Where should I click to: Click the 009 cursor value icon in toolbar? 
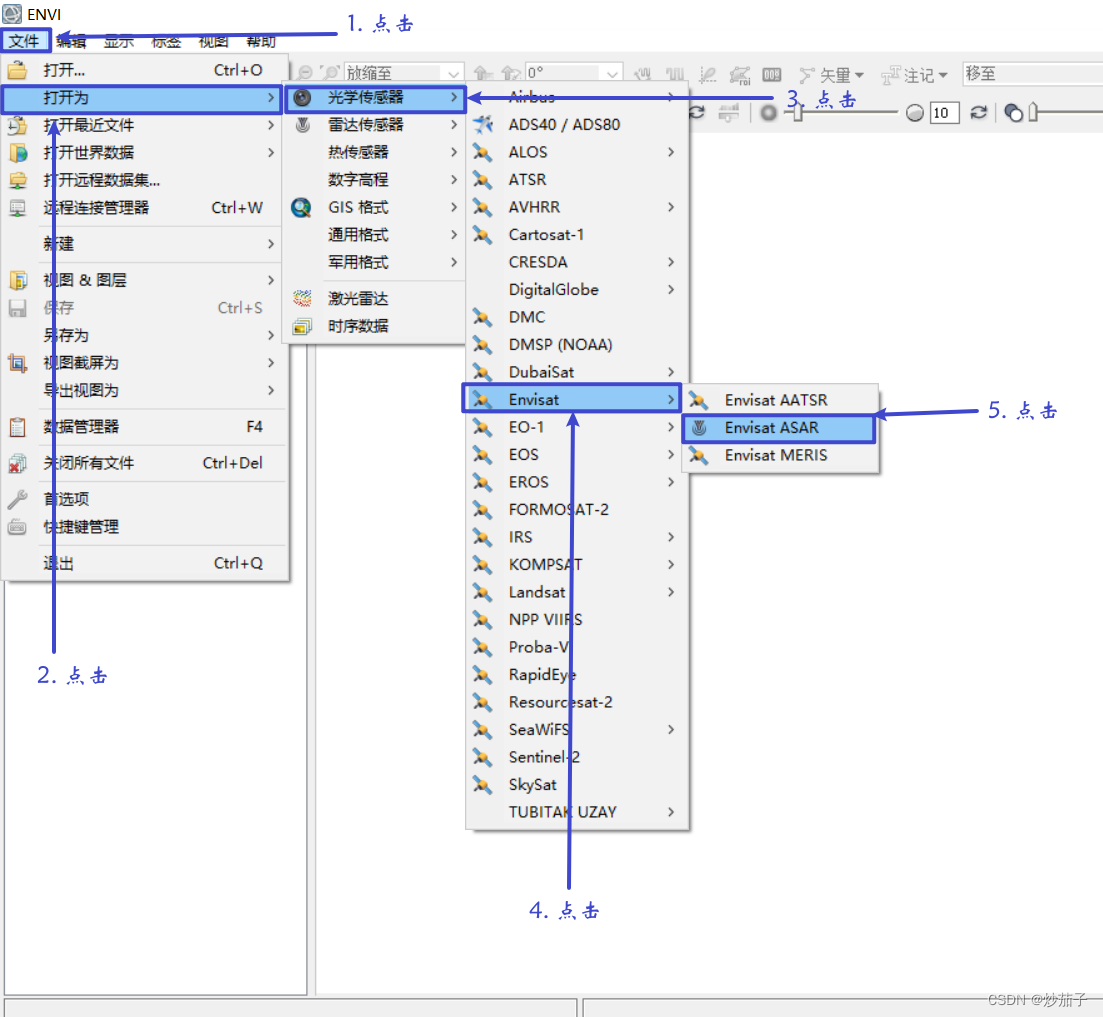(772, 74)
